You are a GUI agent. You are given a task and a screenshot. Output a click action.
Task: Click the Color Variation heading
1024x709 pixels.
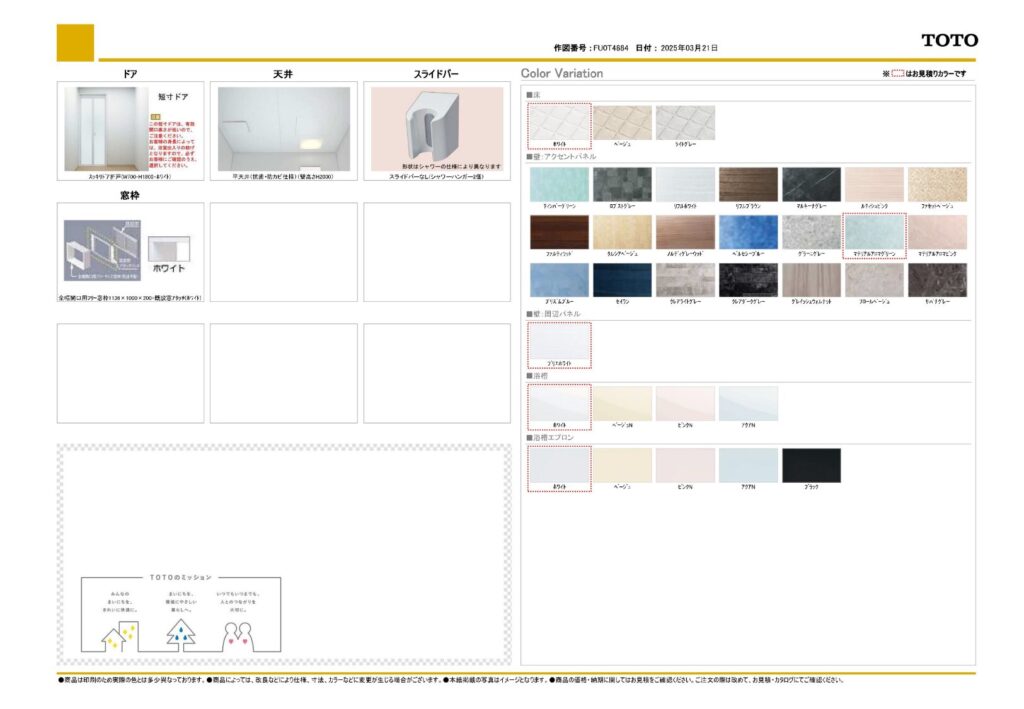pyautogui.click(x=562, y=74)
